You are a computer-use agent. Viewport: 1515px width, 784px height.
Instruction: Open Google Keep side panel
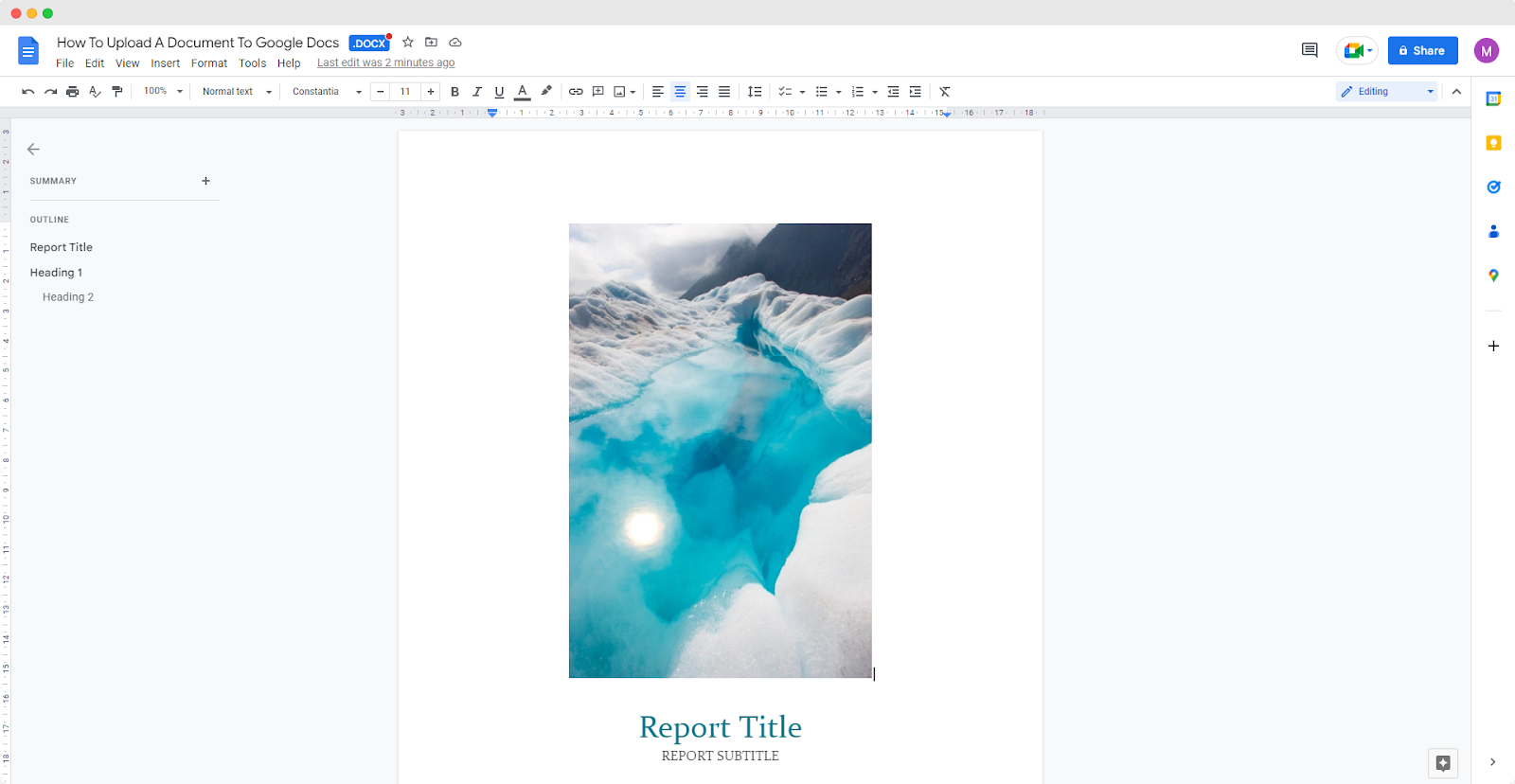(1493, 143)
